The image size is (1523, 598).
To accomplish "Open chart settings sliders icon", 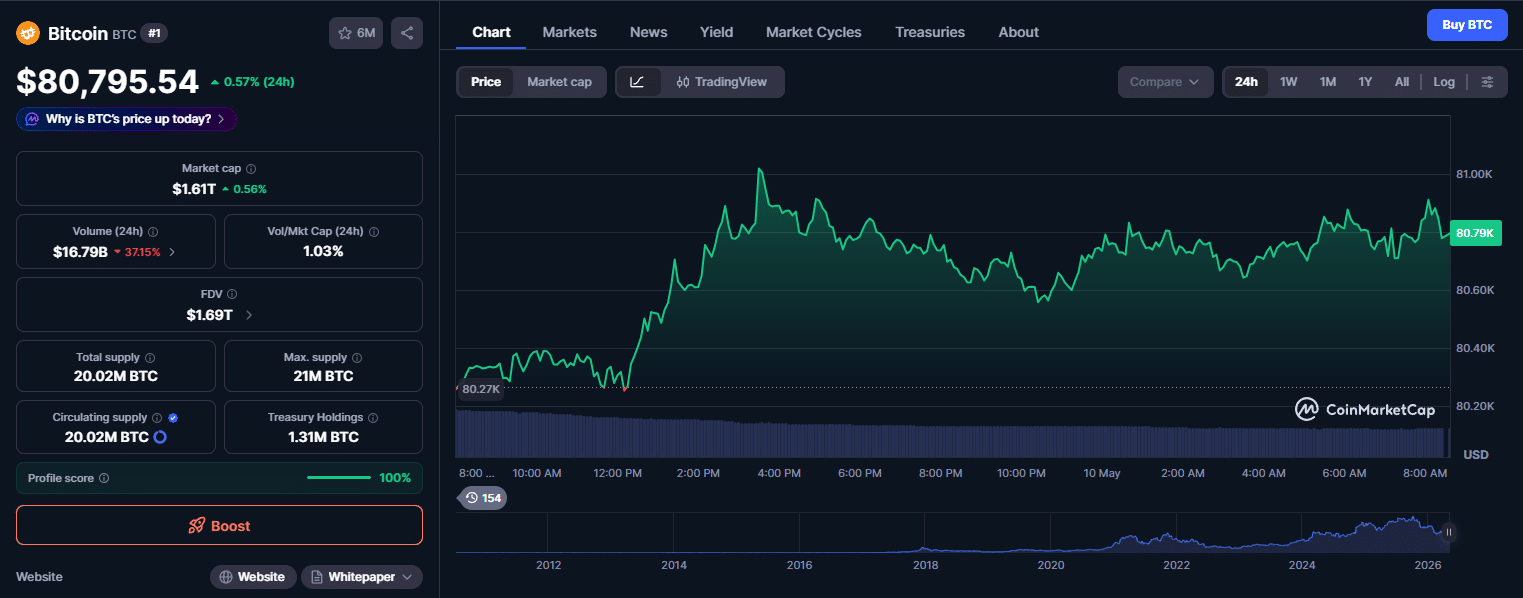I will (x=1488, y=82).
